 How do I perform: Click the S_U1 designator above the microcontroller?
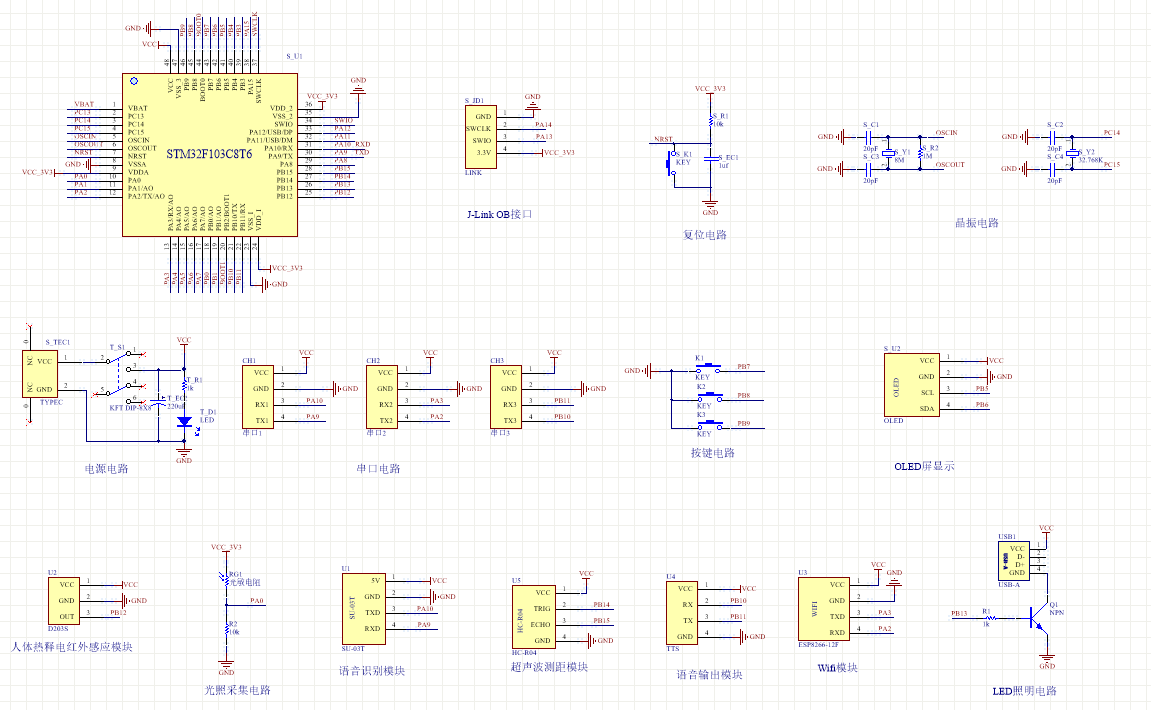(294, 56)
